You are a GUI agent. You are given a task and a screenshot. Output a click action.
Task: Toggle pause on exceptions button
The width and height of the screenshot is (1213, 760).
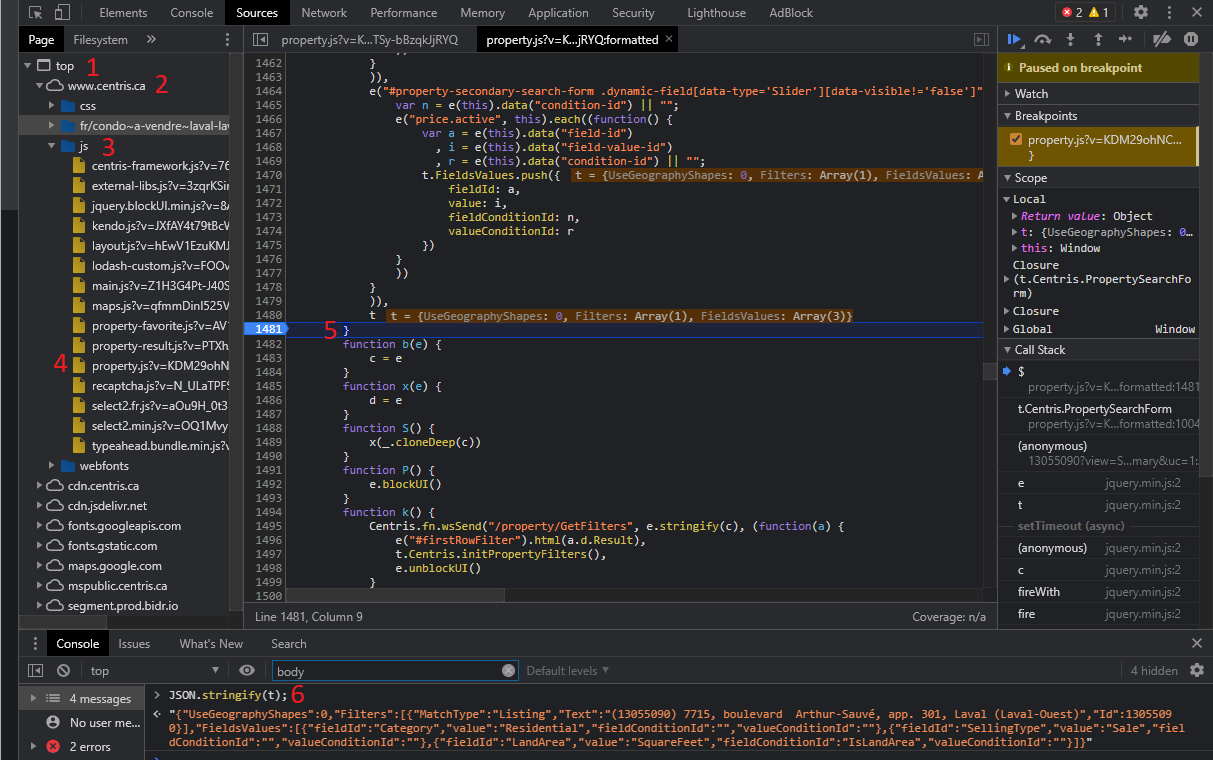(x=1190, y=39)
